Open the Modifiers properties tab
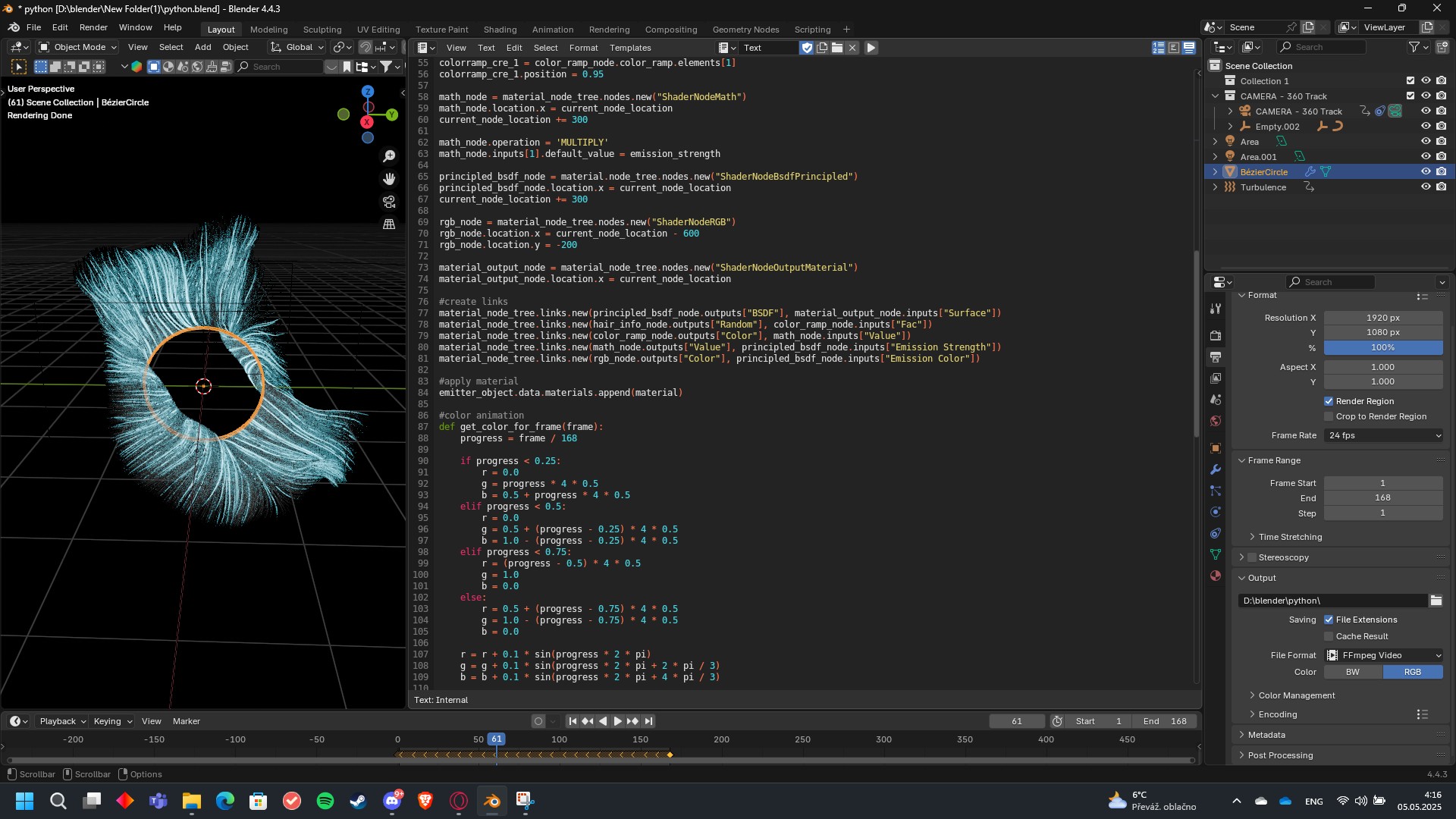Screen dimensions: 1456x819 1216,469
